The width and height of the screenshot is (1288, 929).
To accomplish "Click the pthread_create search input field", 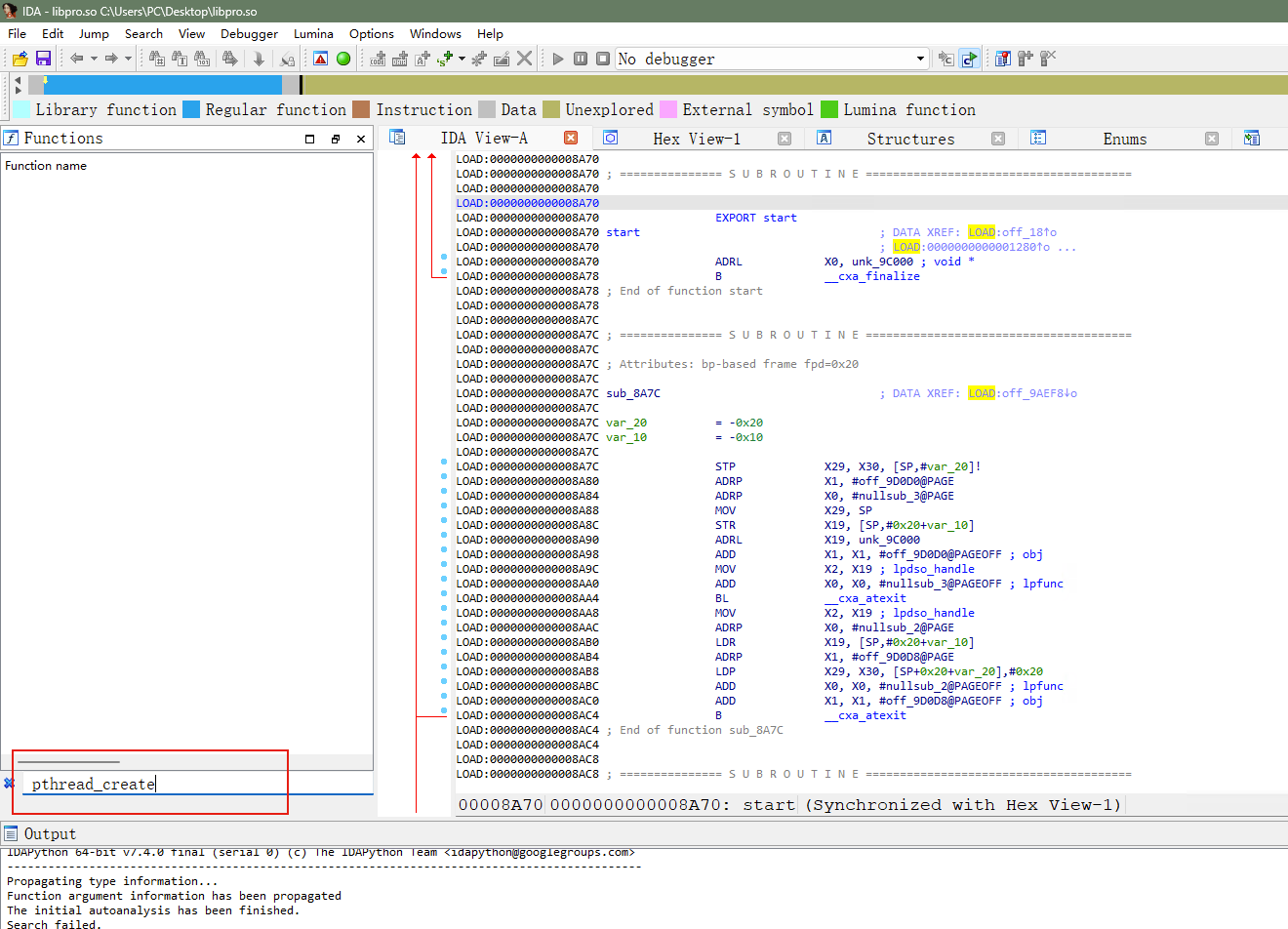I will click(x=197, y=784).
